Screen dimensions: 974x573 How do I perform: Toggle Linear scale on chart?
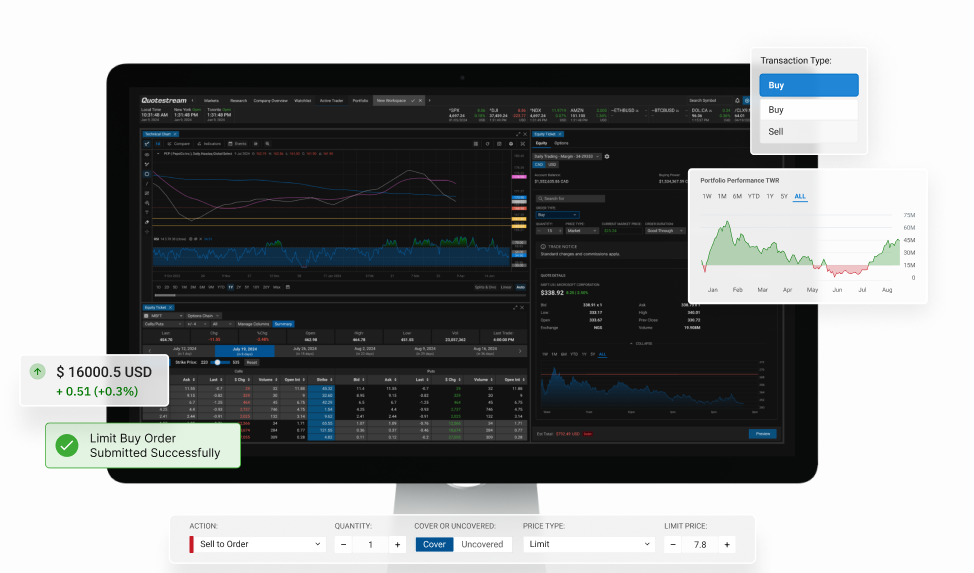506,287
